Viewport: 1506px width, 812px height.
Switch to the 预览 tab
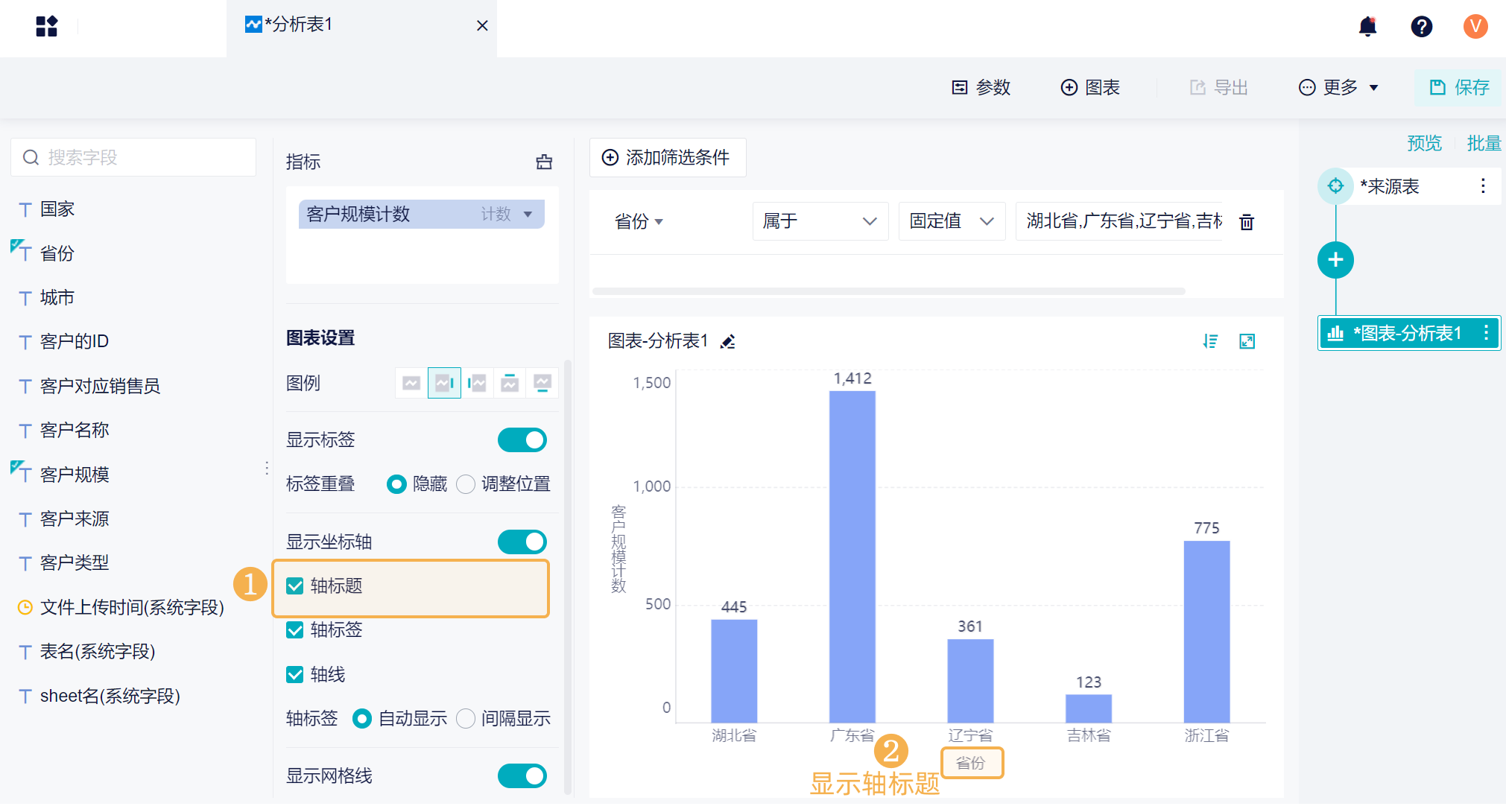pos(1424,143)
